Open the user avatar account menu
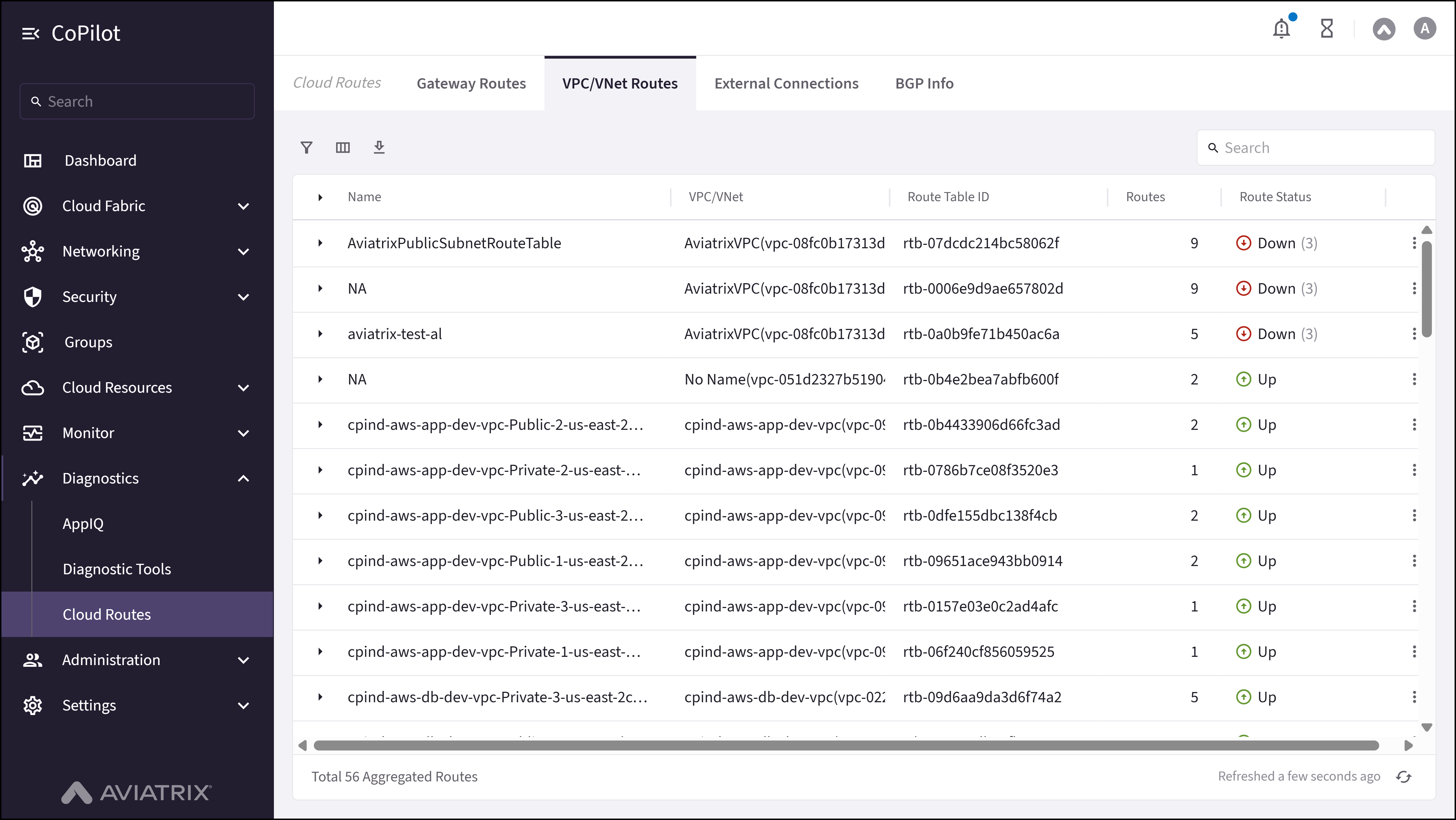Image resolution: width=1456 pixels, height=820 pixels. pos(1425,28)
